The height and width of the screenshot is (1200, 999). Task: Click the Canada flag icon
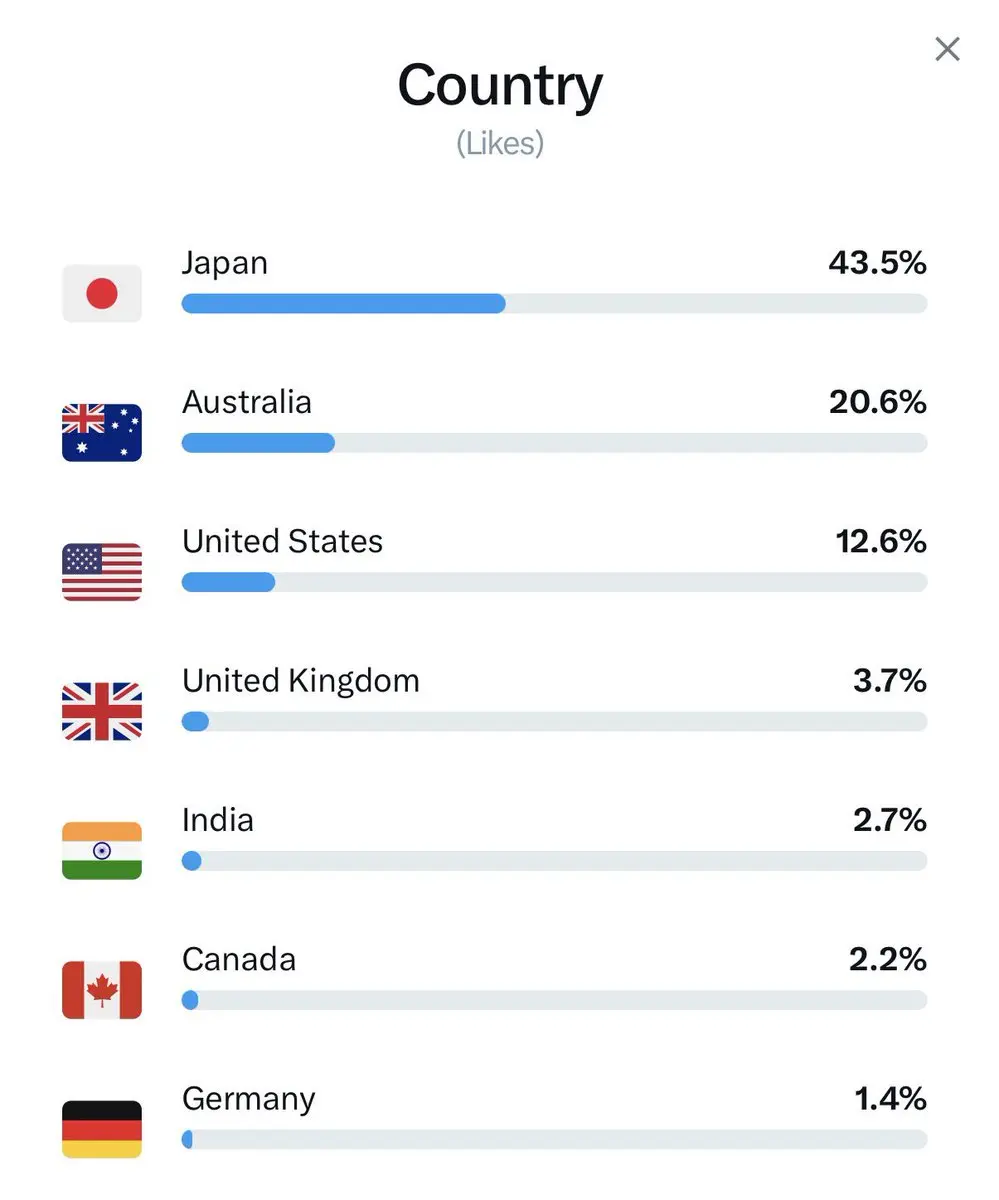[x=102, y=990]
